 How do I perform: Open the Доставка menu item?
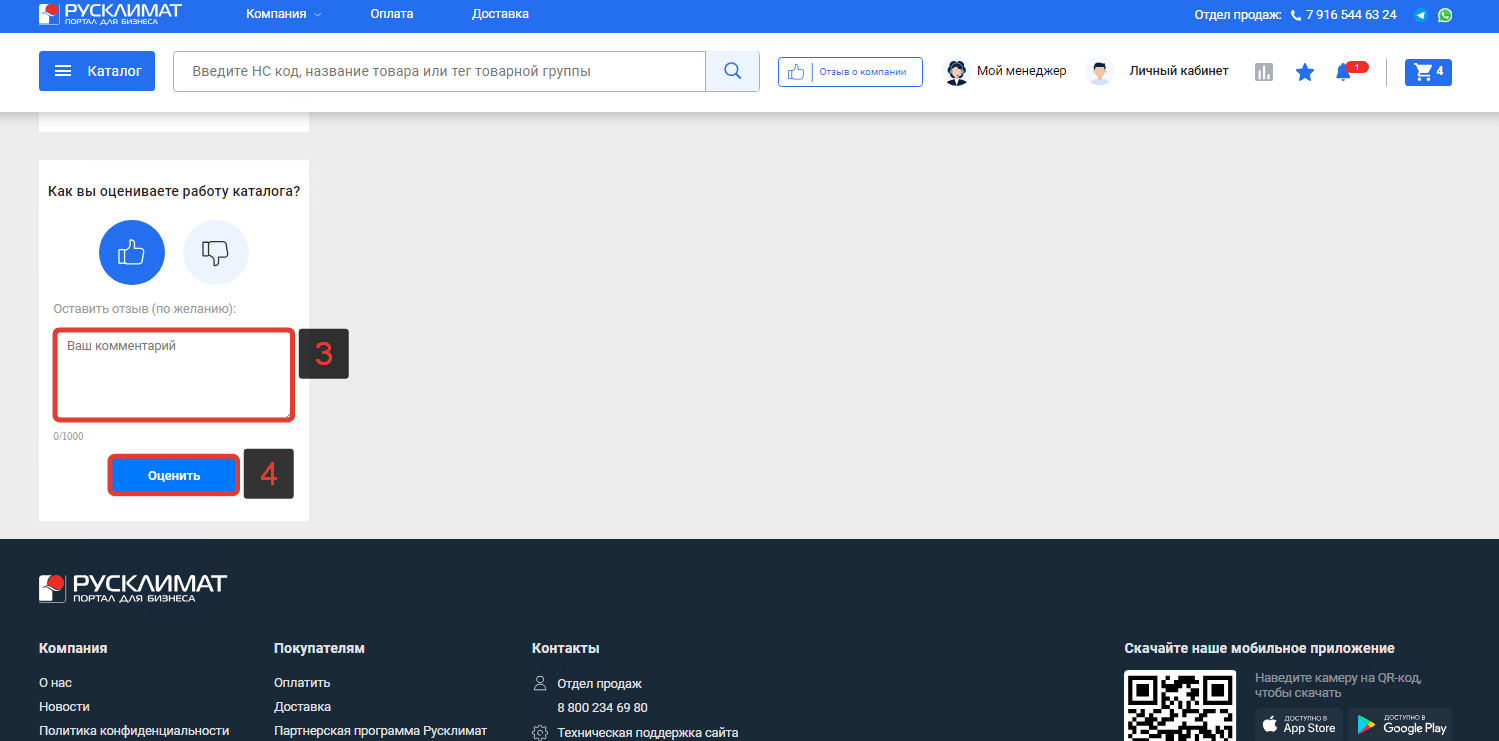coord(500,14)
